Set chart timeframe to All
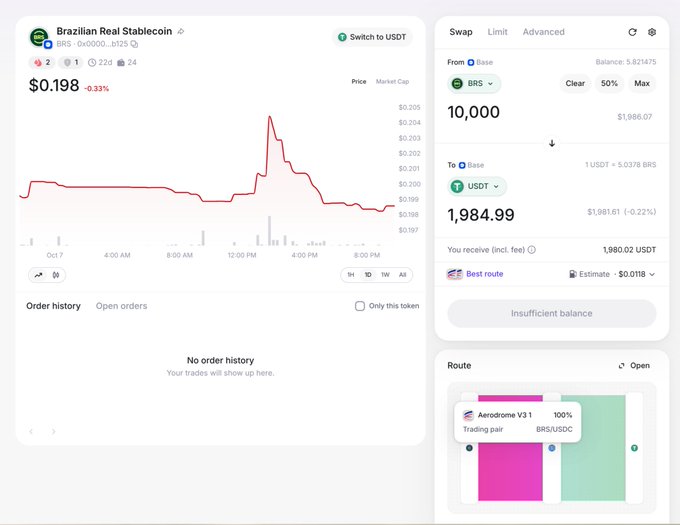Image resolution: width=680 pixels, height=525 pixels. (402, 275)
